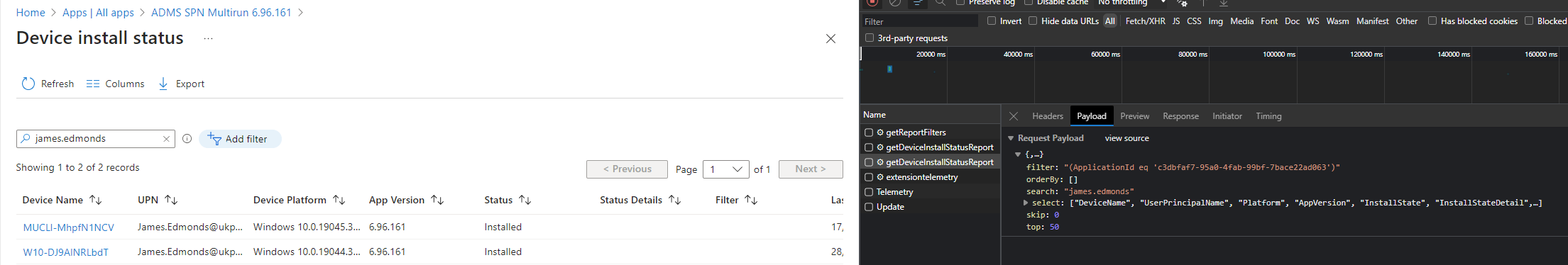Viewport: 1568px width, 265px height.
Task: Export the device install status report
Action: (x=181, y=84)
